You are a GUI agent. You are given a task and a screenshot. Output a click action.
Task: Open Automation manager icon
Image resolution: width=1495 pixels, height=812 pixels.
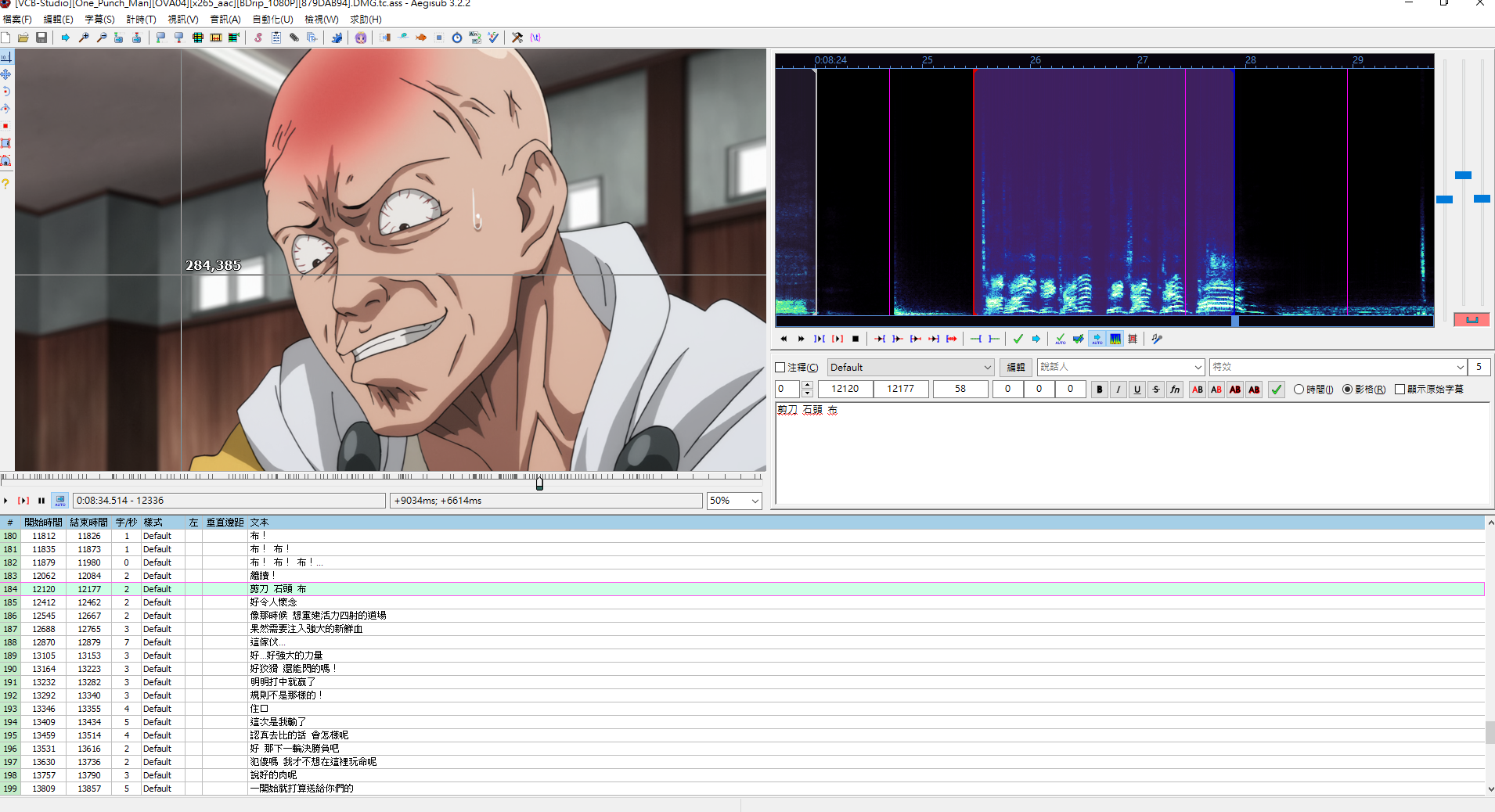337,38
